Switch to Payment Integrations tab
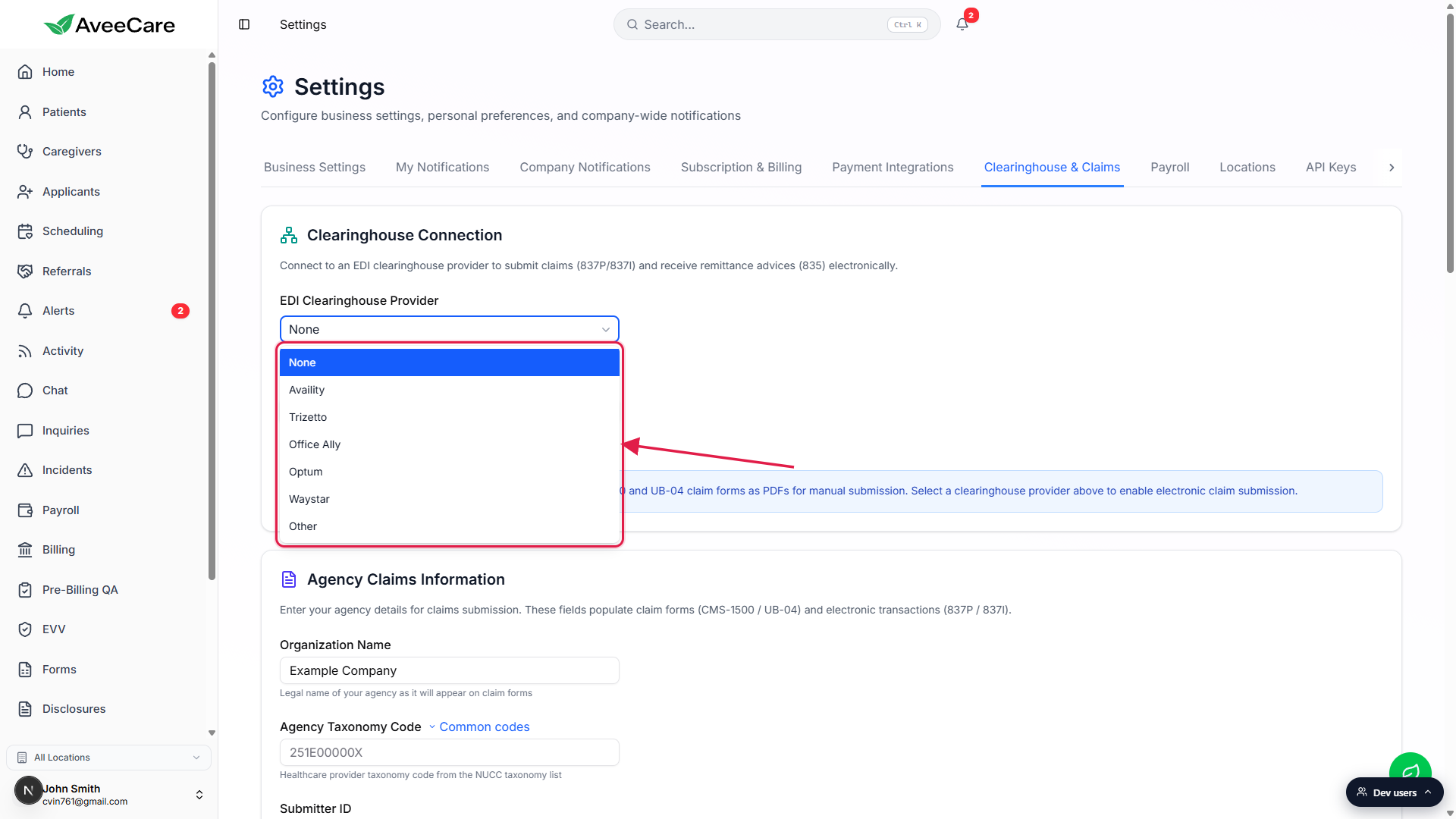Viewport: 1456px width, 819px height. 893,168
